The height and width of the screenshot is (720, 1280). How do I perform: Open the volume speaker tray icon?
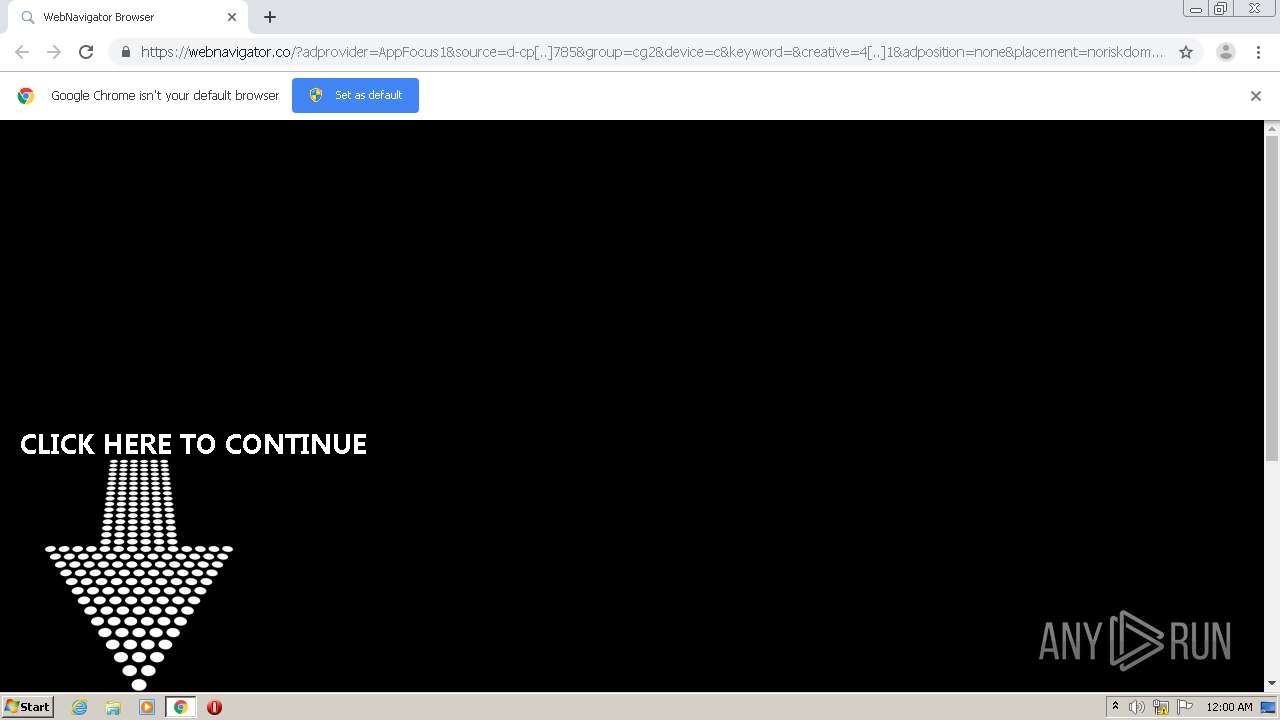tap(1137, 707)
